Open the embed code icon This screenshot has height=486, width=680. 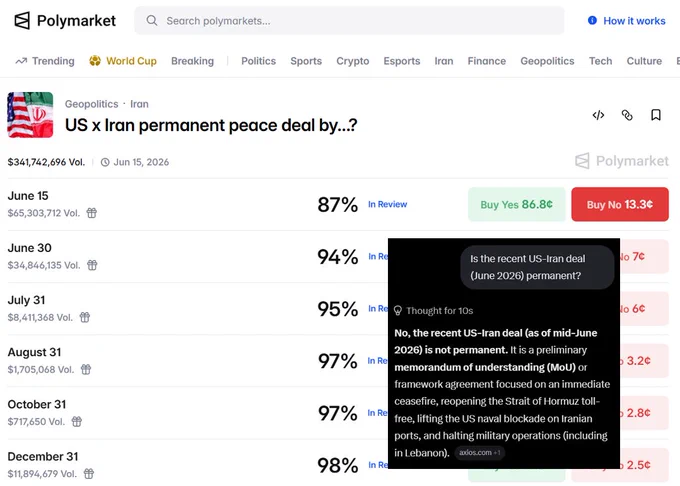click(598, 115)
